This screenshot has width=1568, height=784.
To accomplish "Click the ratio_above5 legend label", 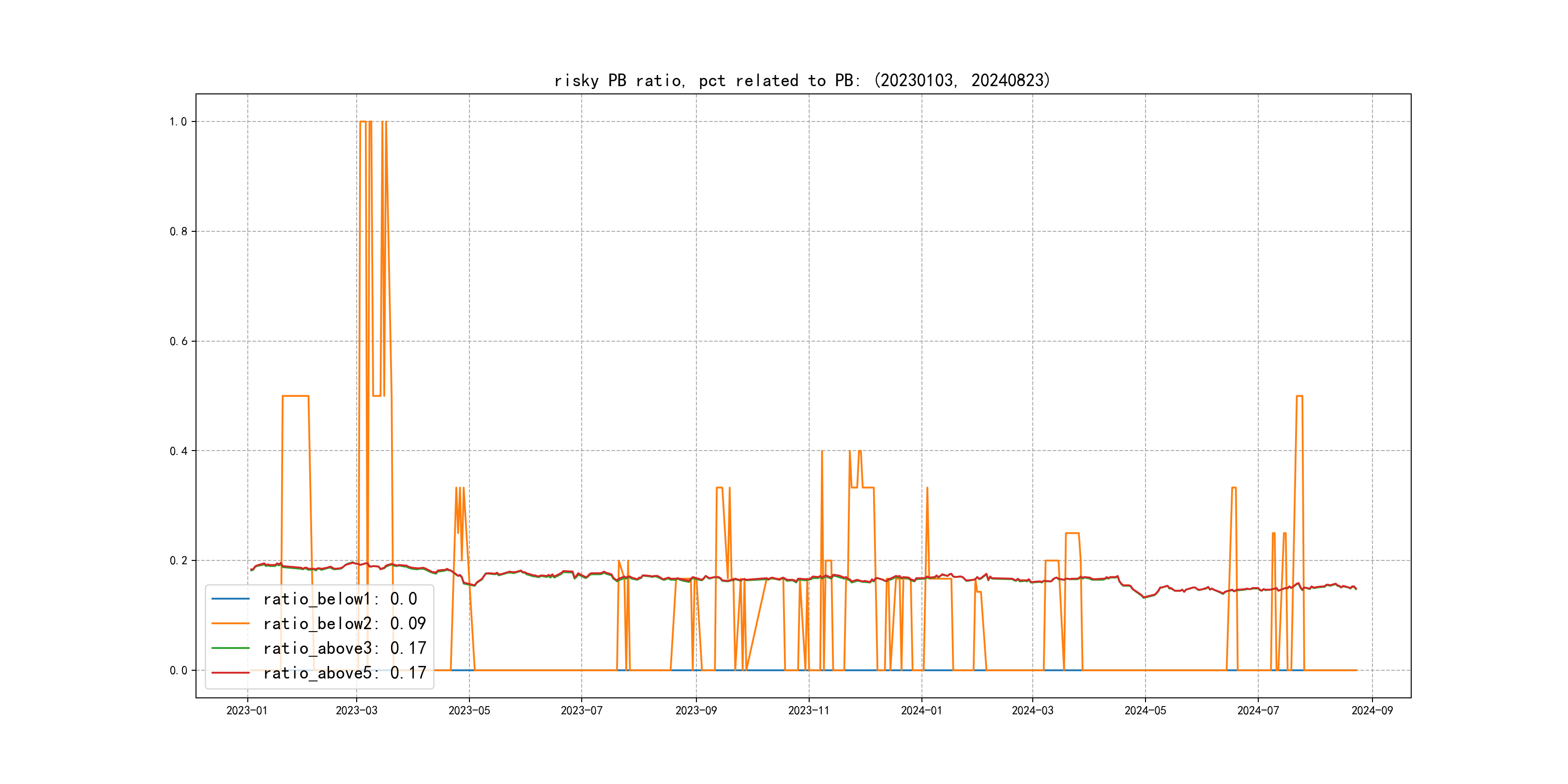I will click(344, 673).
